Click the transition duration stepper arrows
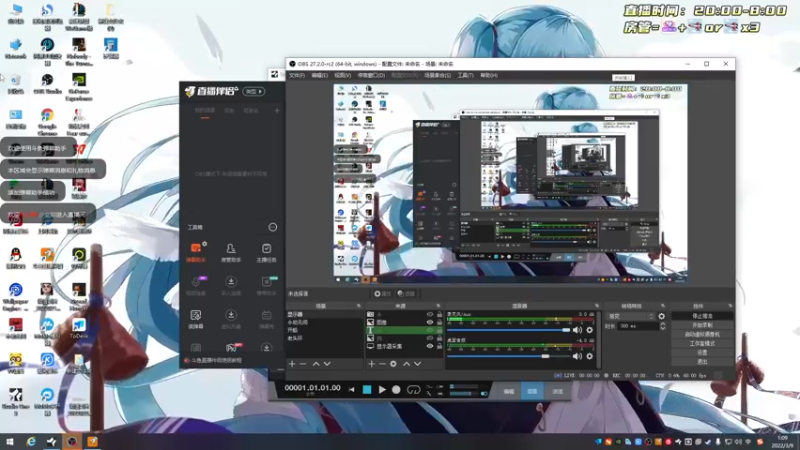This screenshot has height=450, width=800. [663, 326]
